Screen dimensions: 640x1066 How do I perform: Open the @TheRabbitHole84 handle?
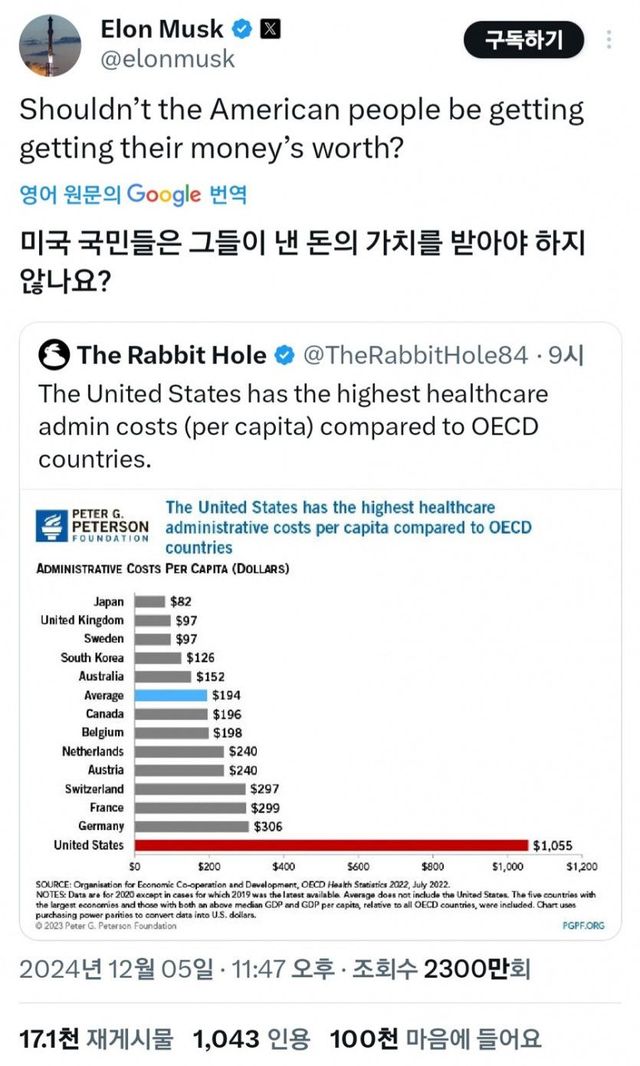pyautogui.click(x=416, y=355)
